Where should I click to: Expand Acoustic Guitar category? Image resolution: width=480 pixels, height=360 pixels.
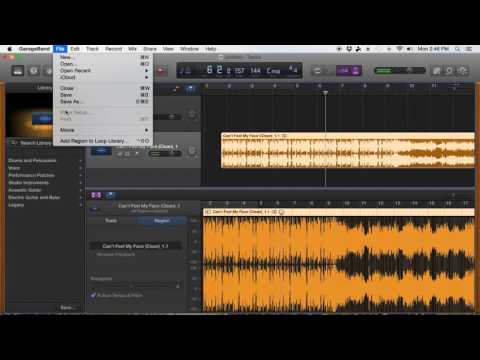[x=45, y=190]
